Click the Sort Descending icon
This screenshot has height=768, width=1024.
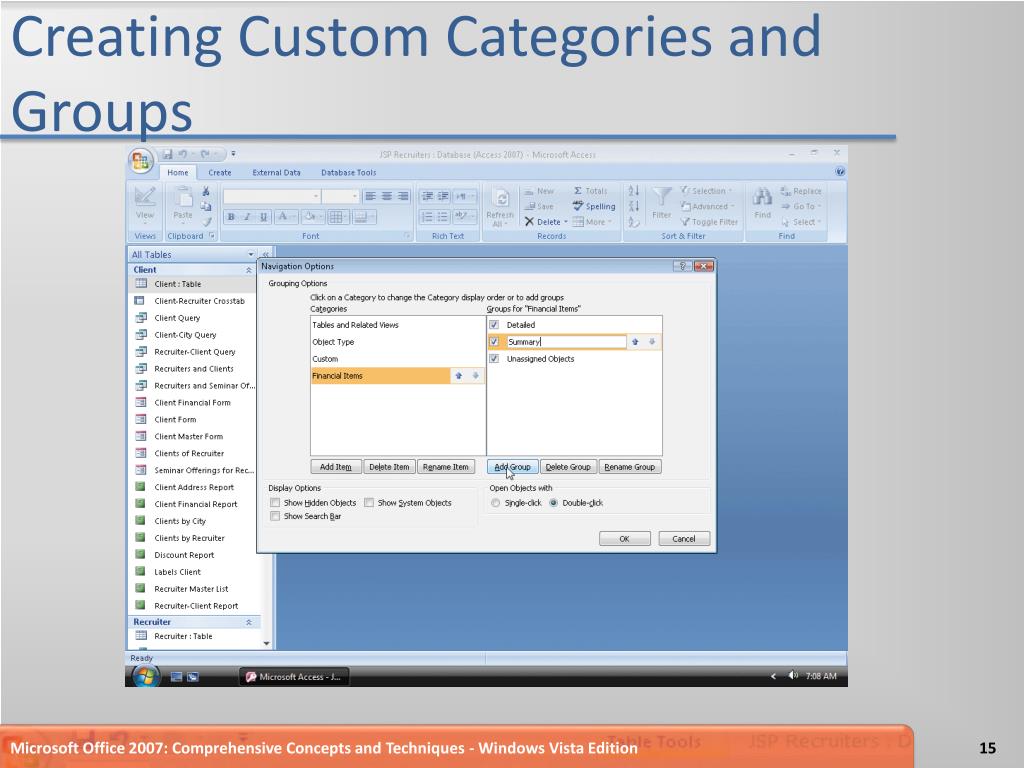(633, 206)
